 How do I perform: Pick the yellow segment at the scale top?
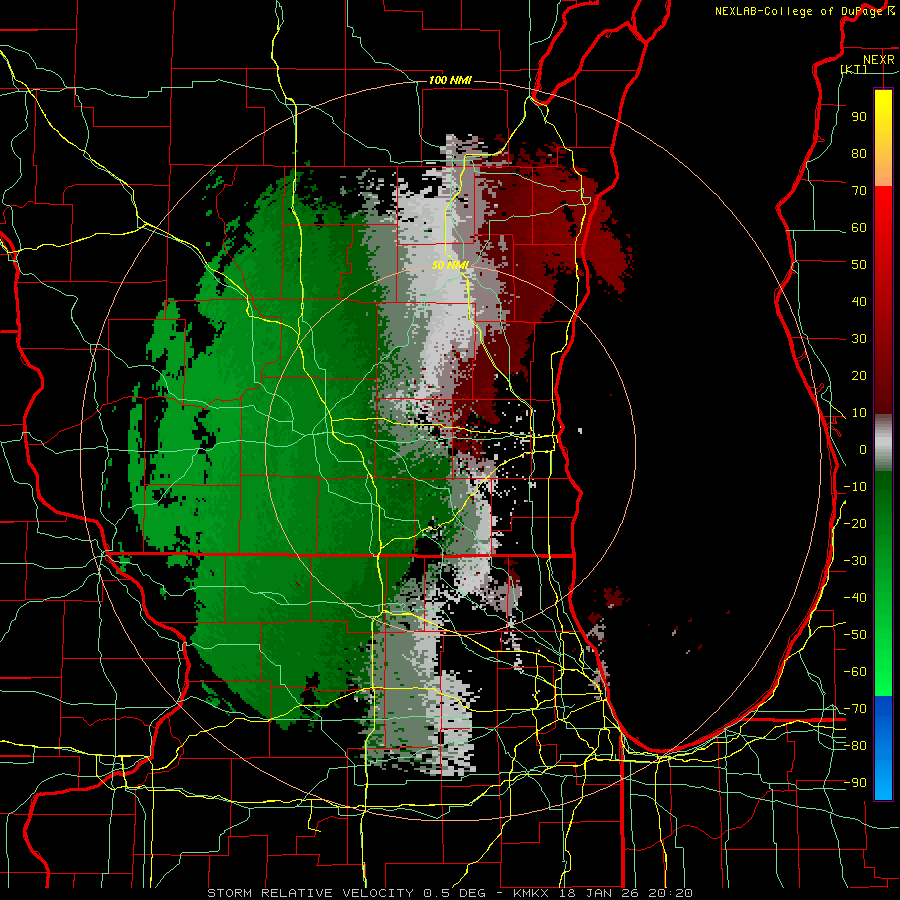883,138
